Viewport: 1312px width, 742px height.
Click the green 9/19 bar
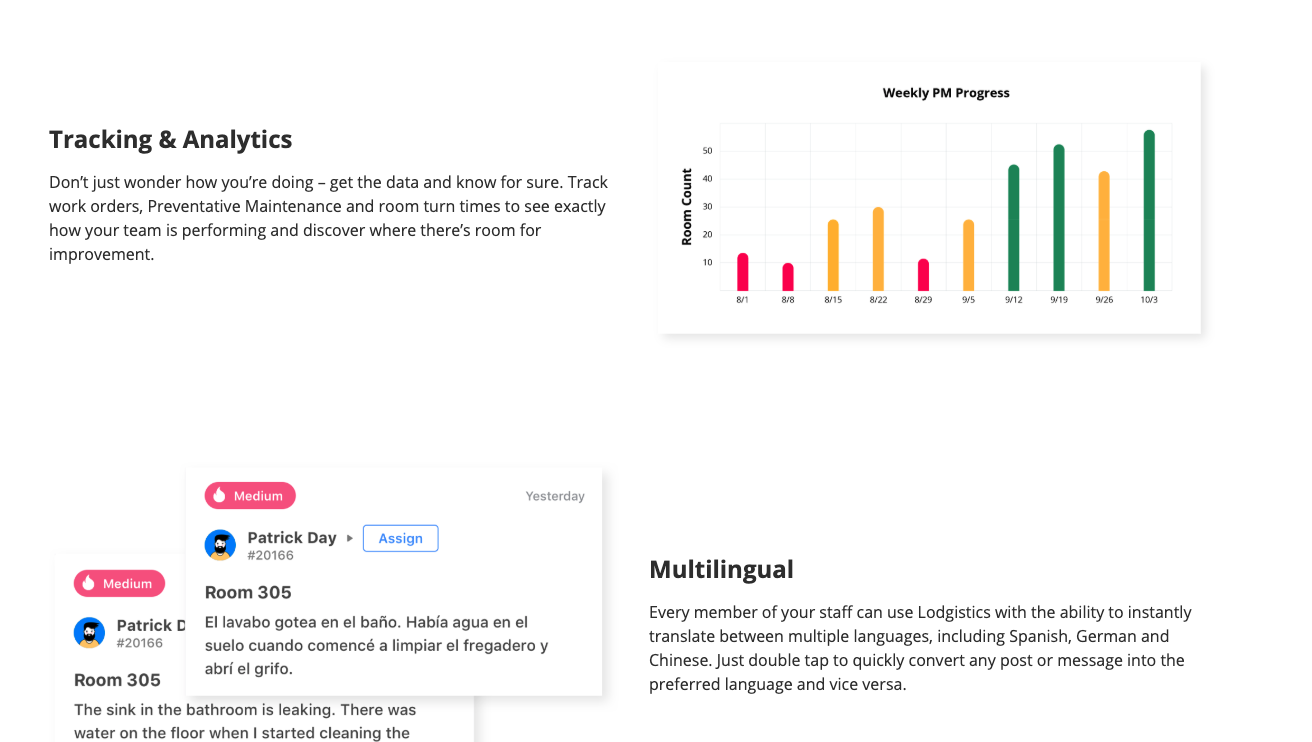point(1059,218)
